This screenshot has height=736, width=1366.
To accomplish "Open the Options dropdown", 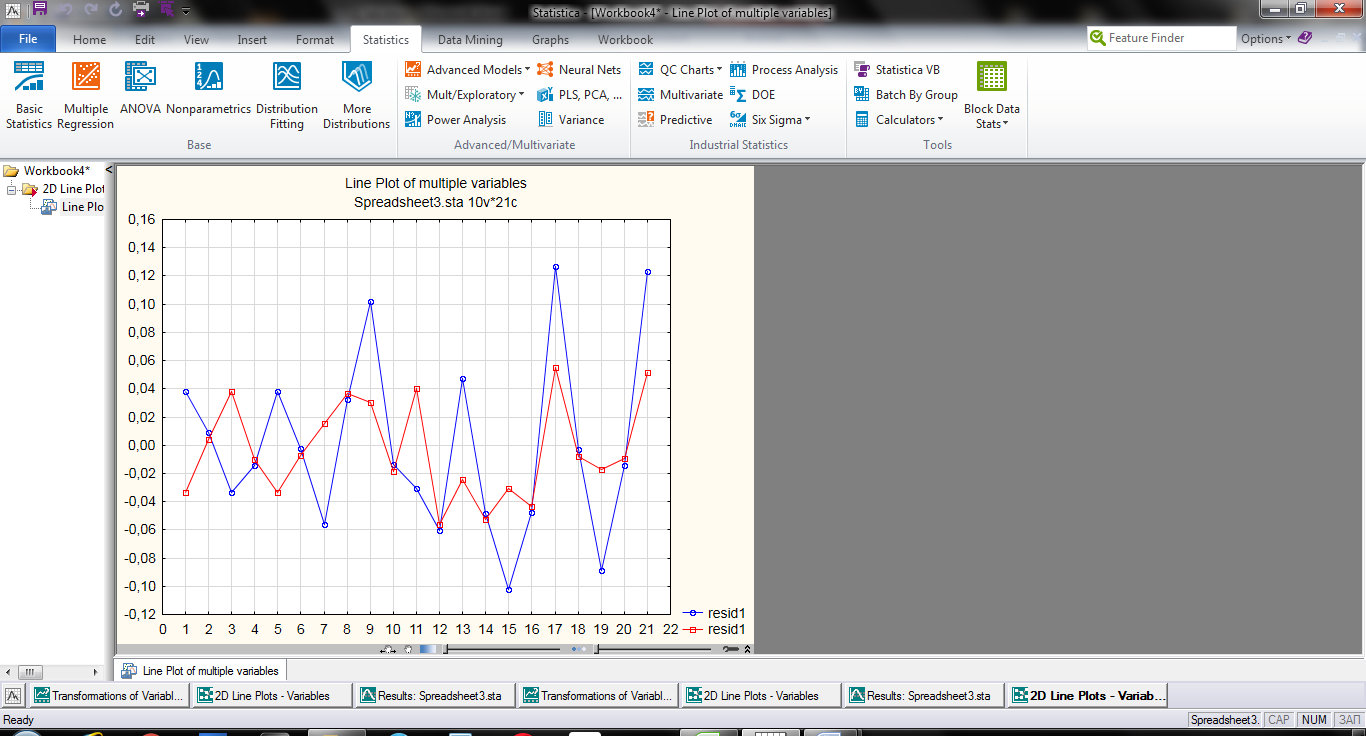I will tap(1266, 39).
